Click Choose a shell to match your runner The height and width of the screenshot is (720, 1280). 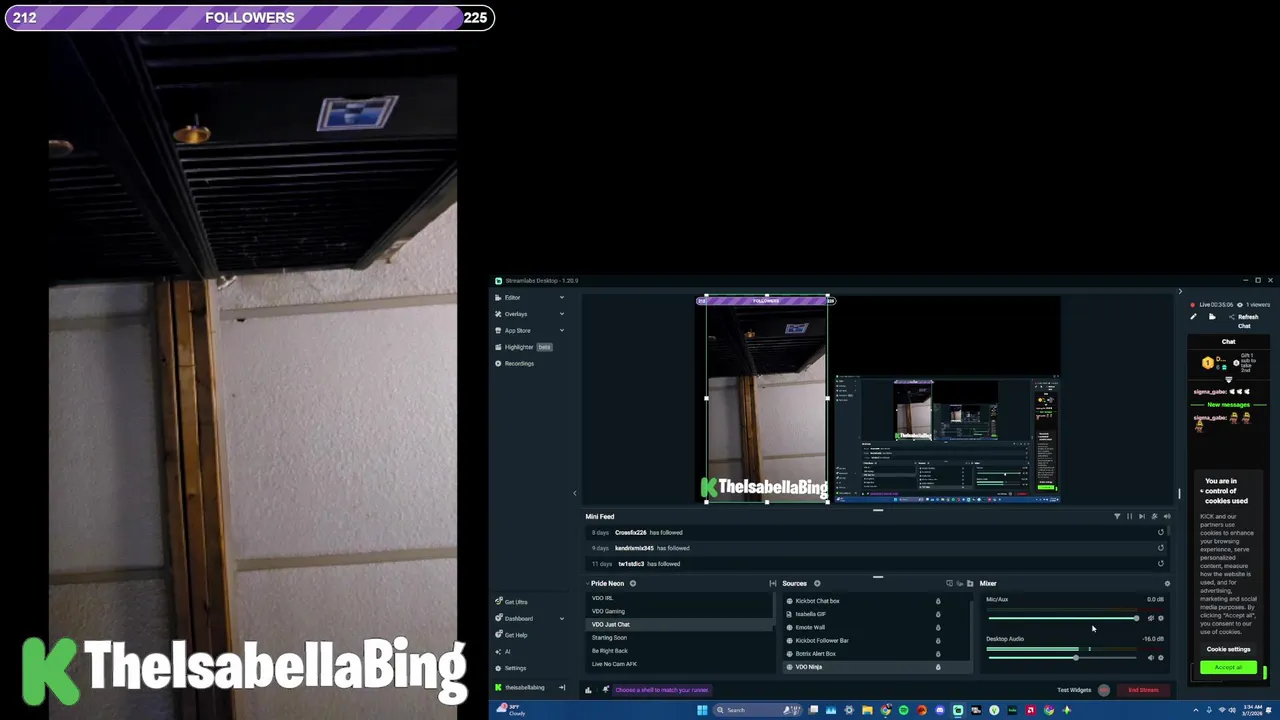pyautogui.click(x=661, y=689)
